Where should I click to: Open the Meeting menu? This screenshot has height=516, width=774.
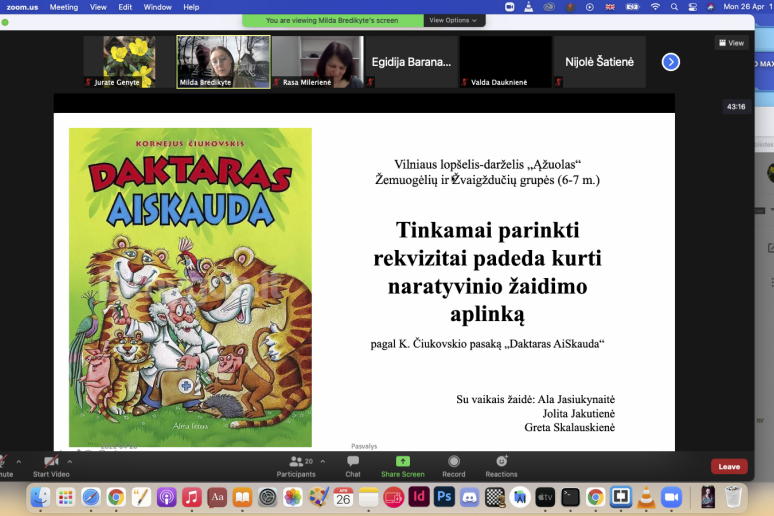pos(64,7)
